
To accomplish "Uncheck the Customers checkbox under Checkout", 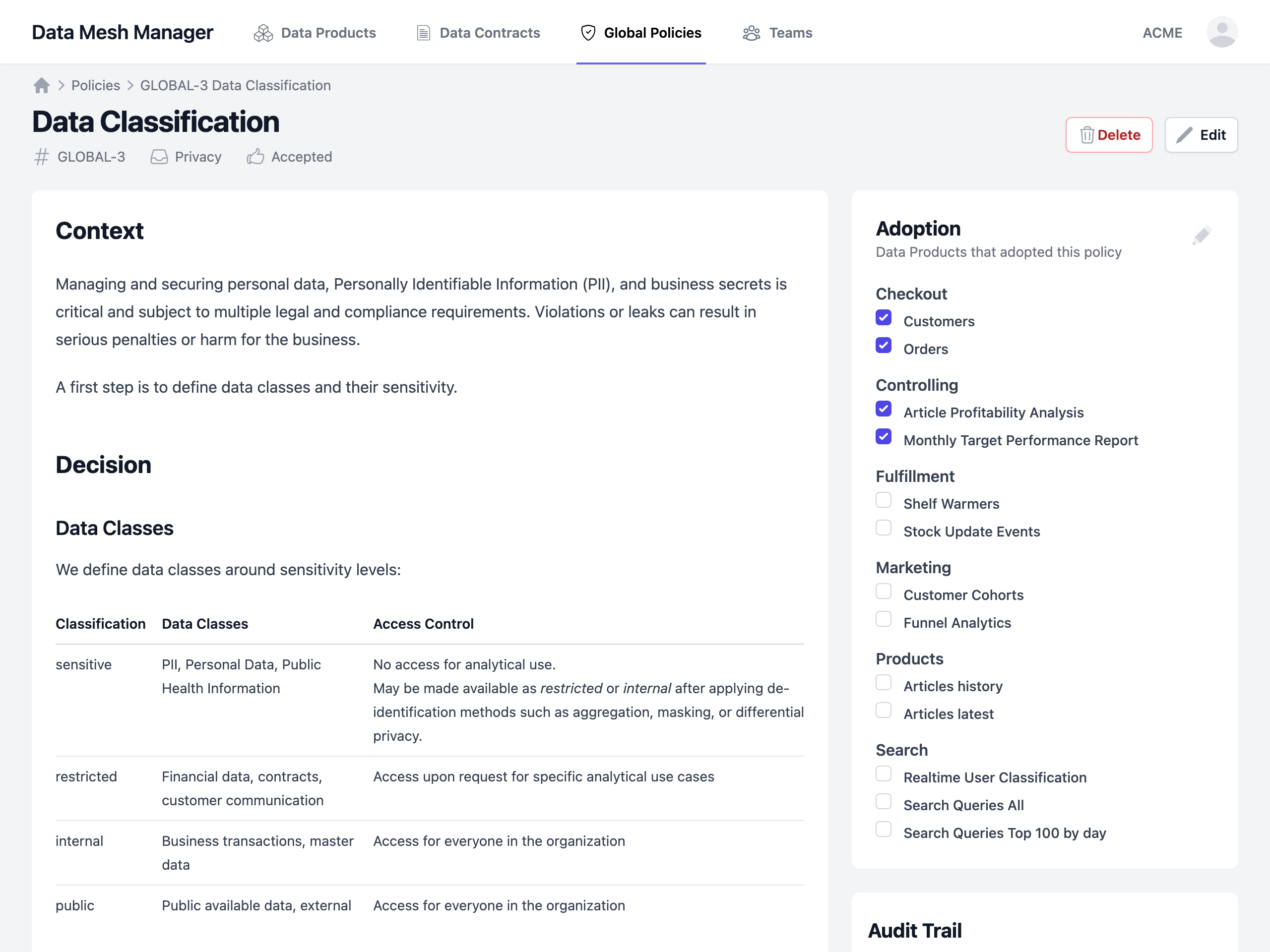I will [883, 317].
